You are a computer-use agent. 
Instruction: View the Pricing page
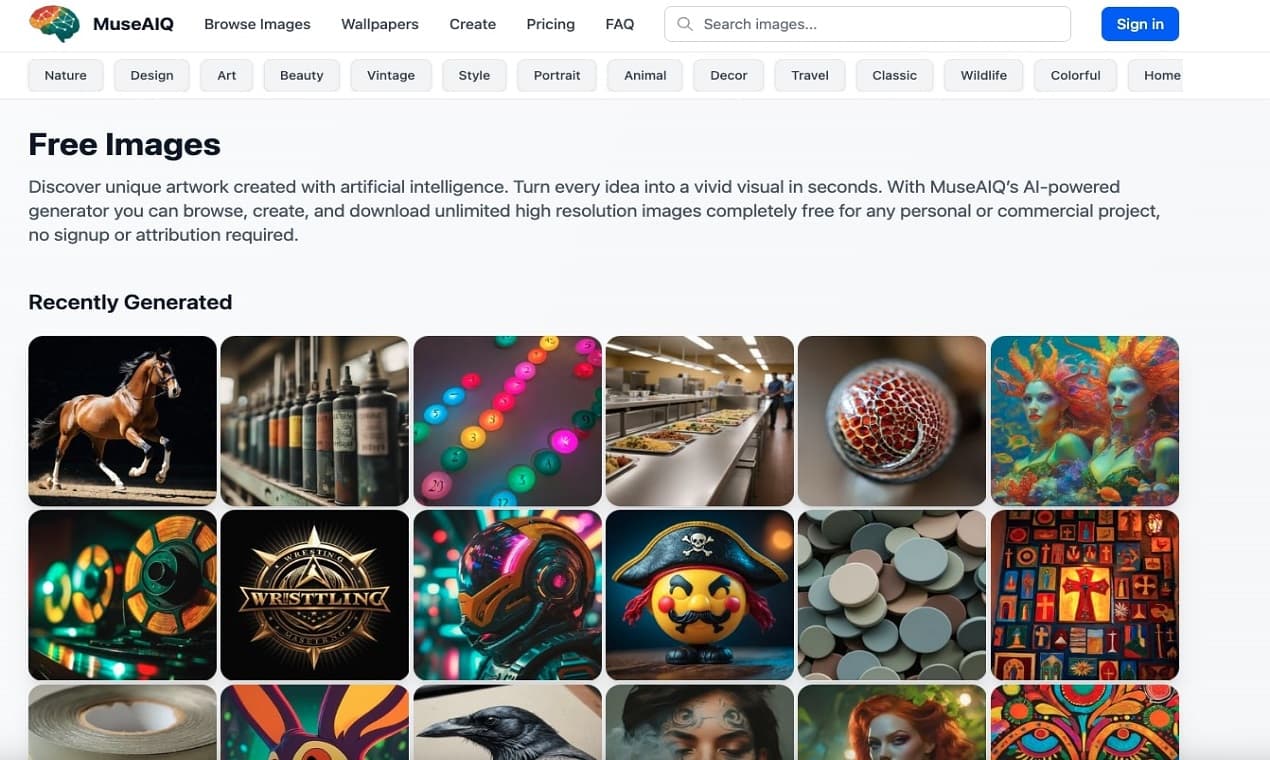[551, 24]
